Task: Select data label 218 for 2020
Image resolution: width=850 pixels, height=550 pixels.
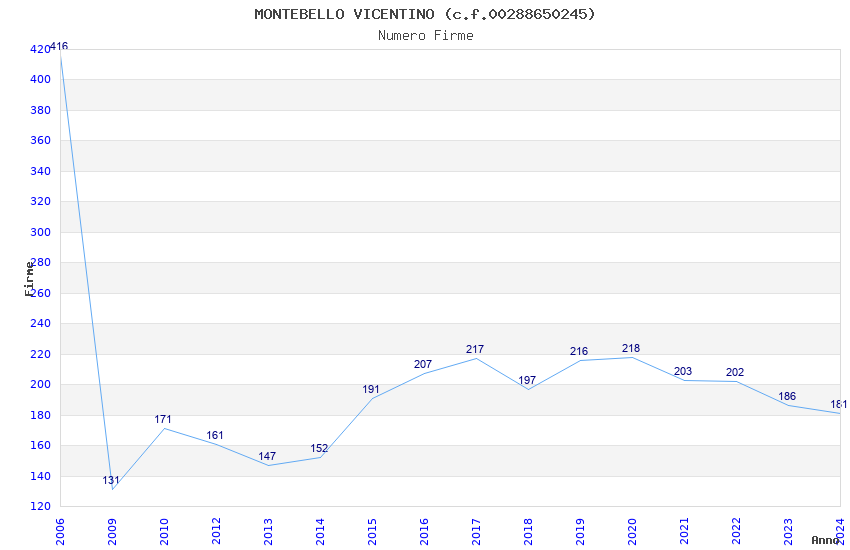Action: [631, 348]
